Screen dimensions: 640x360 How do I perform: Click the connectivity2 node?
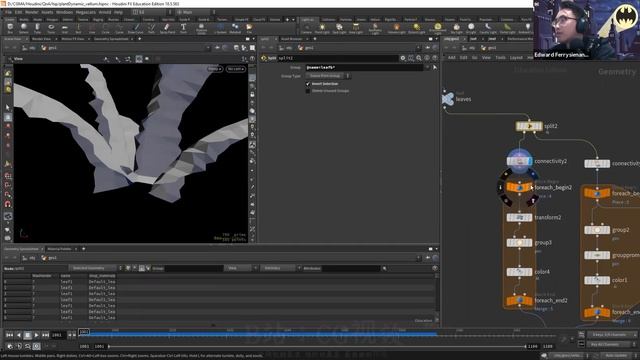pyautogui.click(x=520, y=161)
